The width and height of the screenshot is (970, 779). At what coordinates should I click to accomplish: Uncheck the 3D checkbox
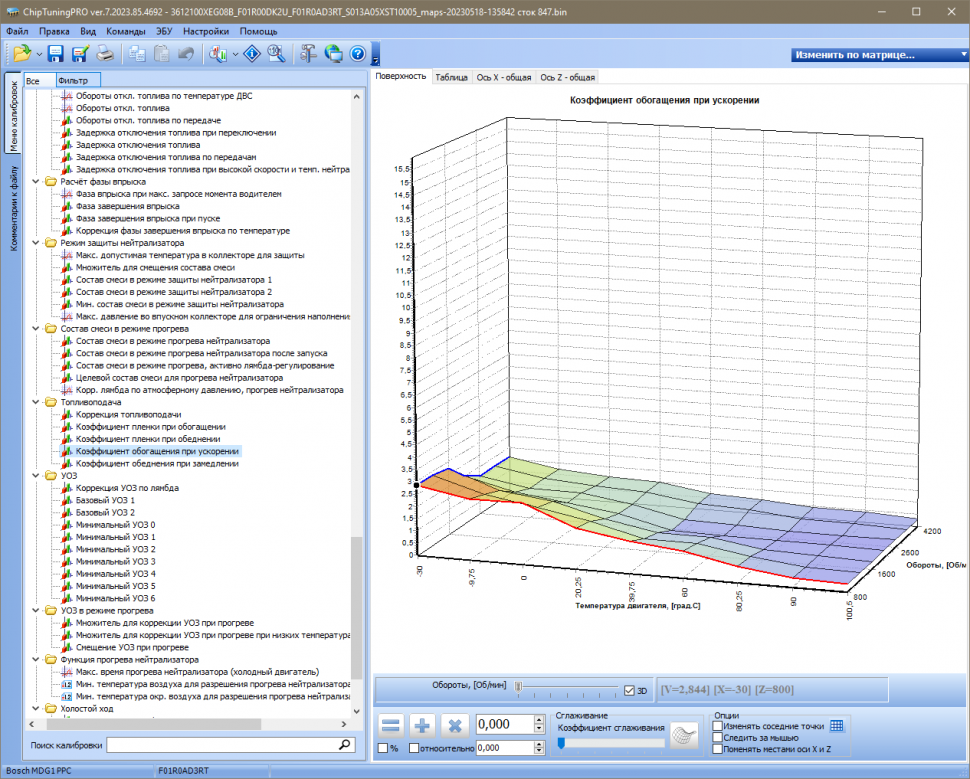click(x=629, y=690)
